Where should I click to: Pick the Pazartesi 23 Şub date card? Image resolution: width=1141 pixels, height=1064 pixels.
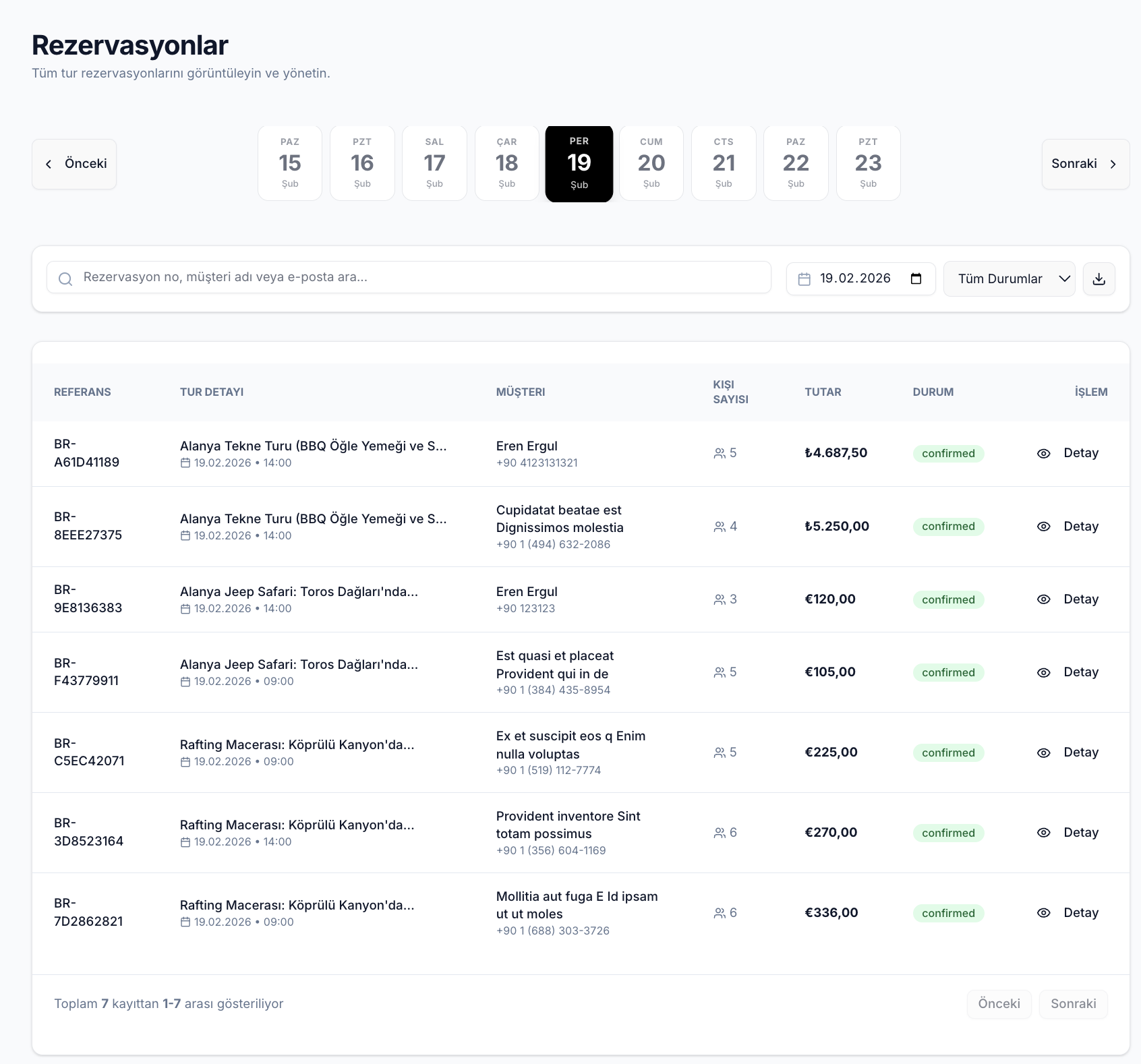coord(868,163)
